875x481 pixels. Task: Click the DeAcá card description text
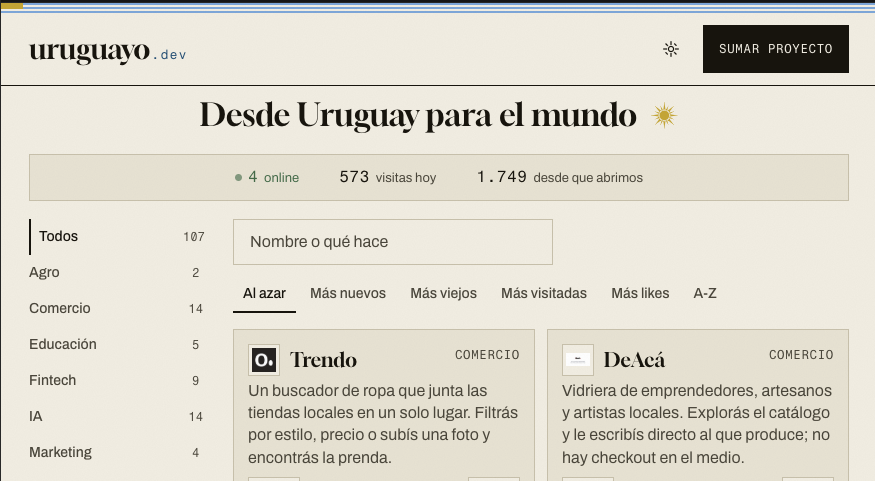[697, 424]
